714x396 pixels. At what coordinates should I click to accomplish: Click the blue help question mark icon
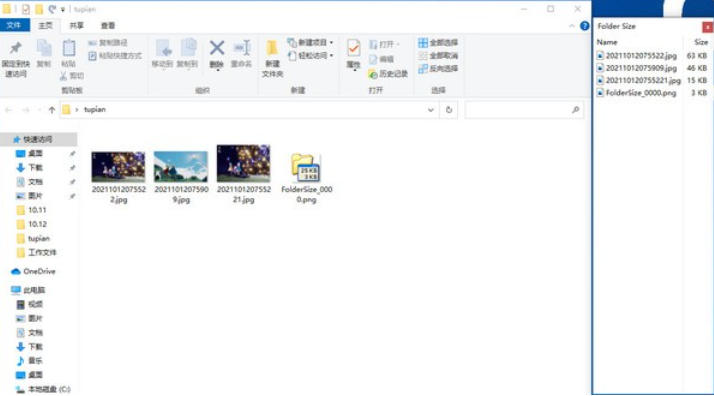[585, 26]
